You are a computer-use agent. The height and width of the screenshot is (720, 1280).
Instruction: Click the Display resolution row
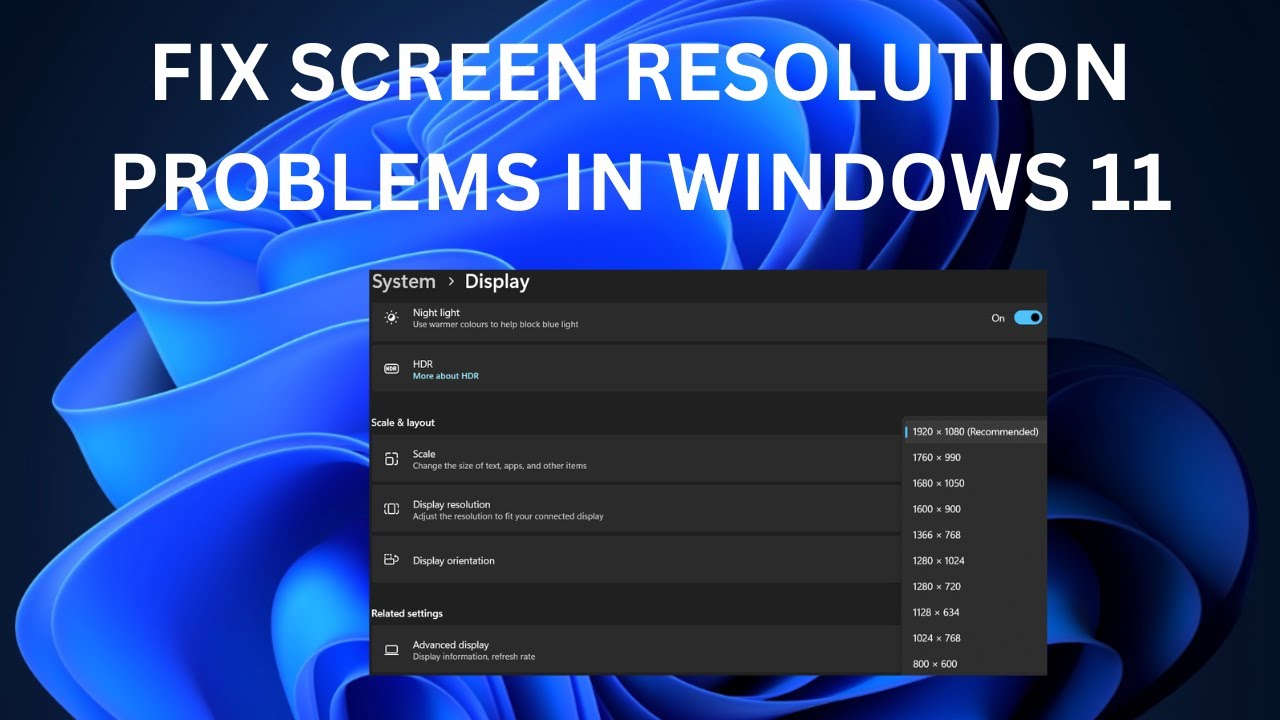637,510
